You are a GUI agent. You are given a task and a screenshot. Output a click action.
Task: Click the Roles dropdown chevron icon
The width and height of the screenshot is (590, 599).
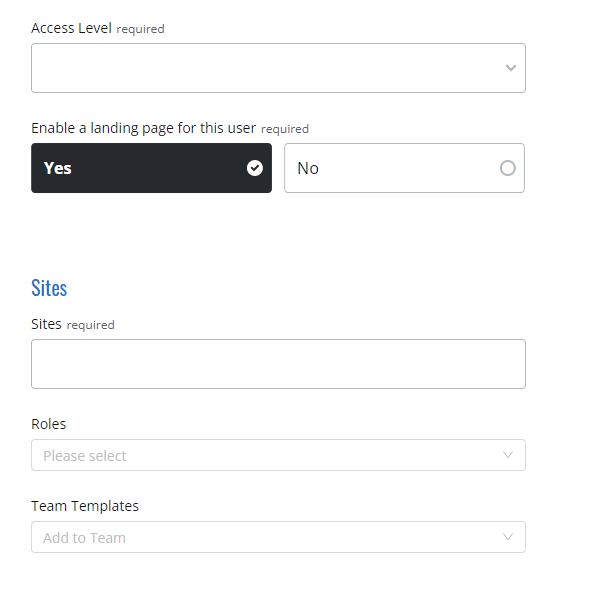(x=508, y=455)
